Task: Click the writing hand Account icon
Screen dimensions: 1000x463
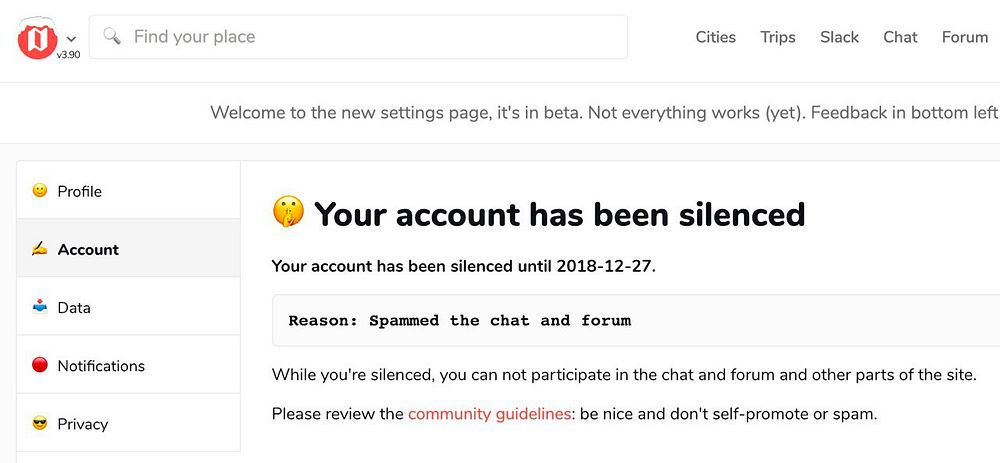Action: pyautogui.click(x=40, y=249)
